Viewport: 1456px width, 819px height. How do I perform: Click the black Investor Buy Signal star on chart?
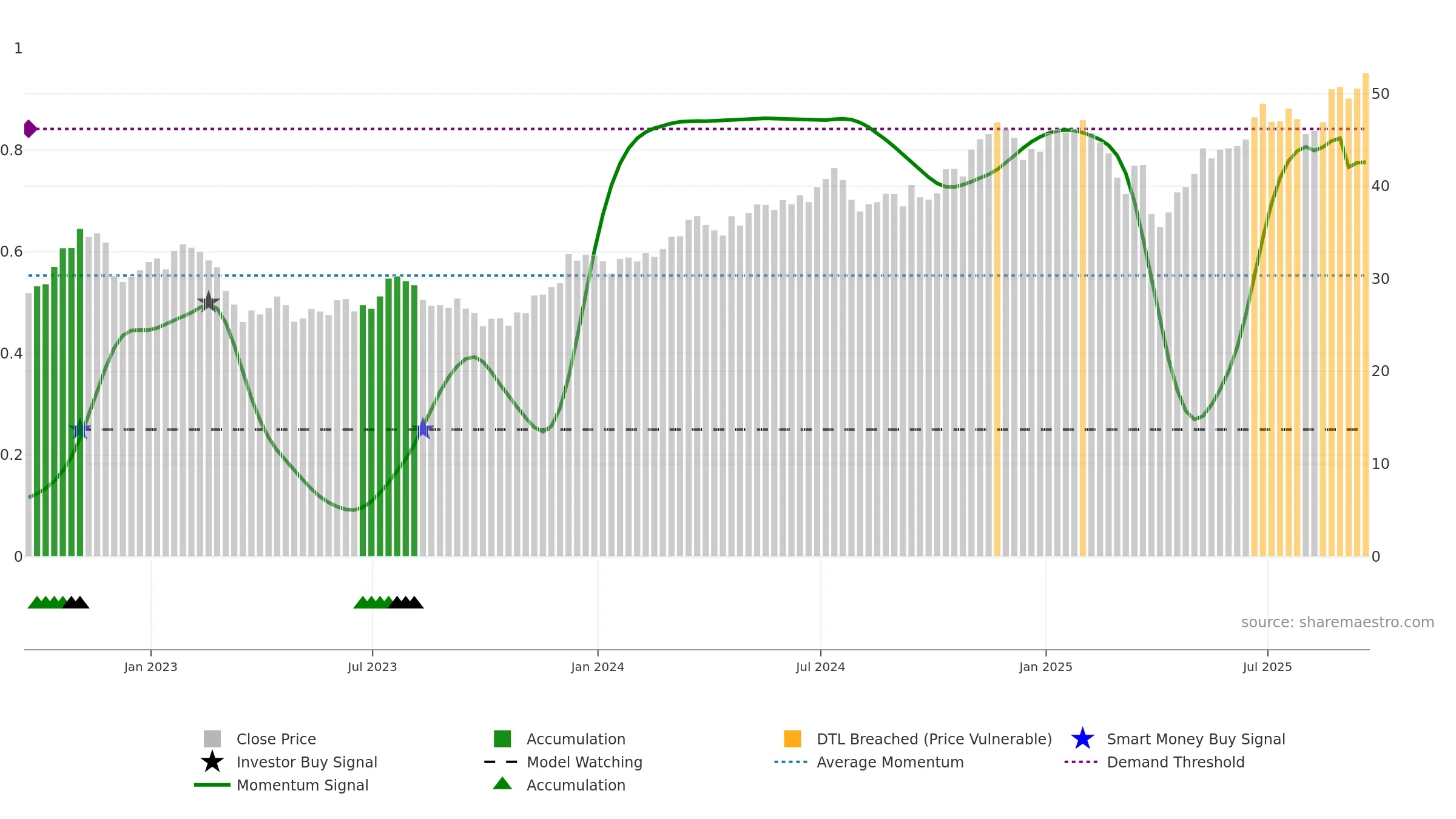coord(208,302)
